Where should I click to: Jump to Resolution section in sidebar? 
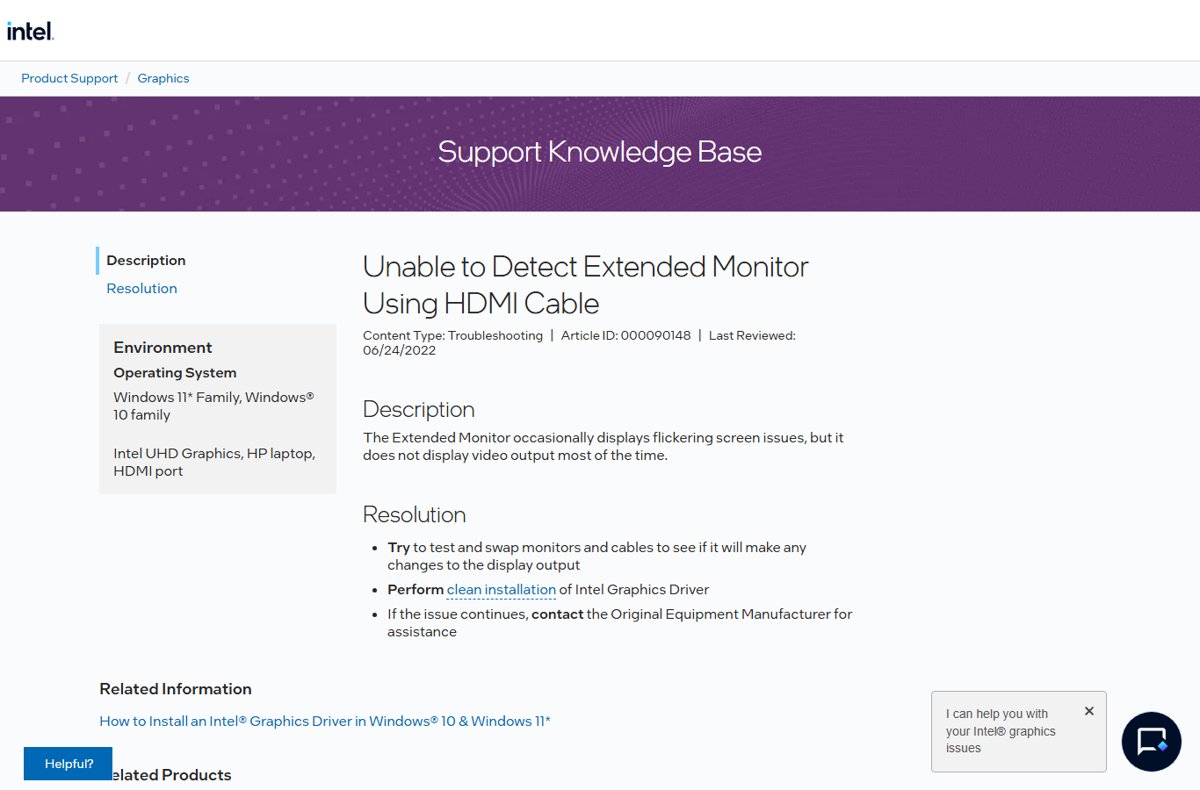click(x=141, y=288)
